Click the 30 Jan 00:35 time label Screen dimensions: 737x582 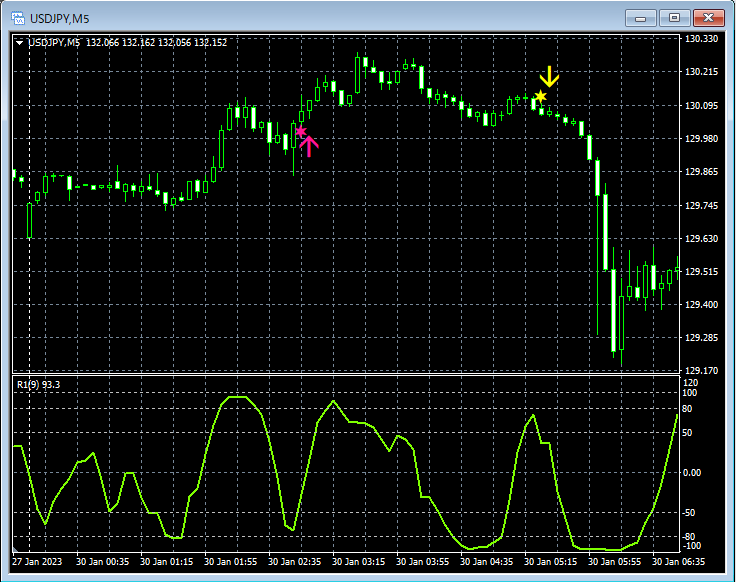(x=102, y=561)
